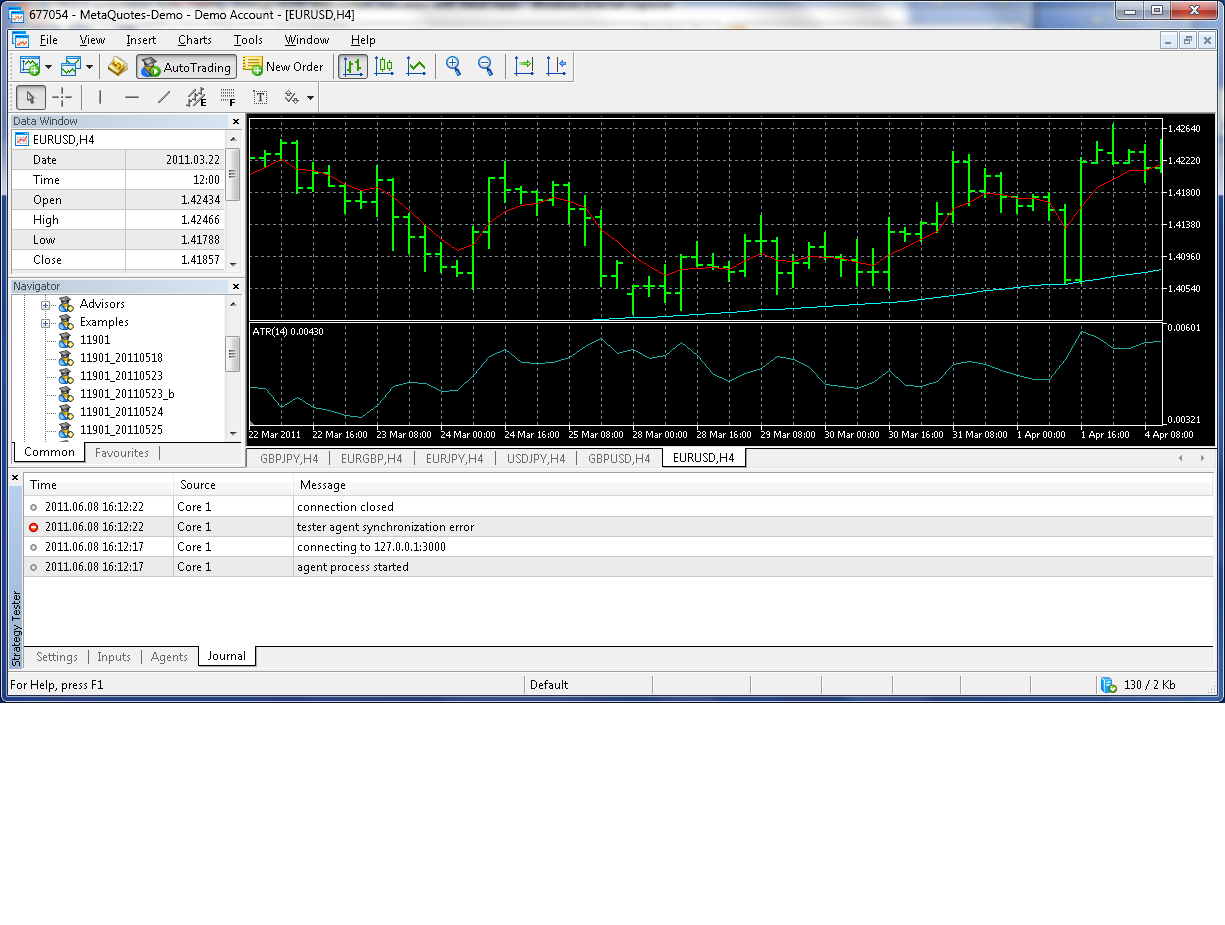1225x925 pixels.
Task: Open the Strategy Tester Agents tab
Action: pos(169,657)
